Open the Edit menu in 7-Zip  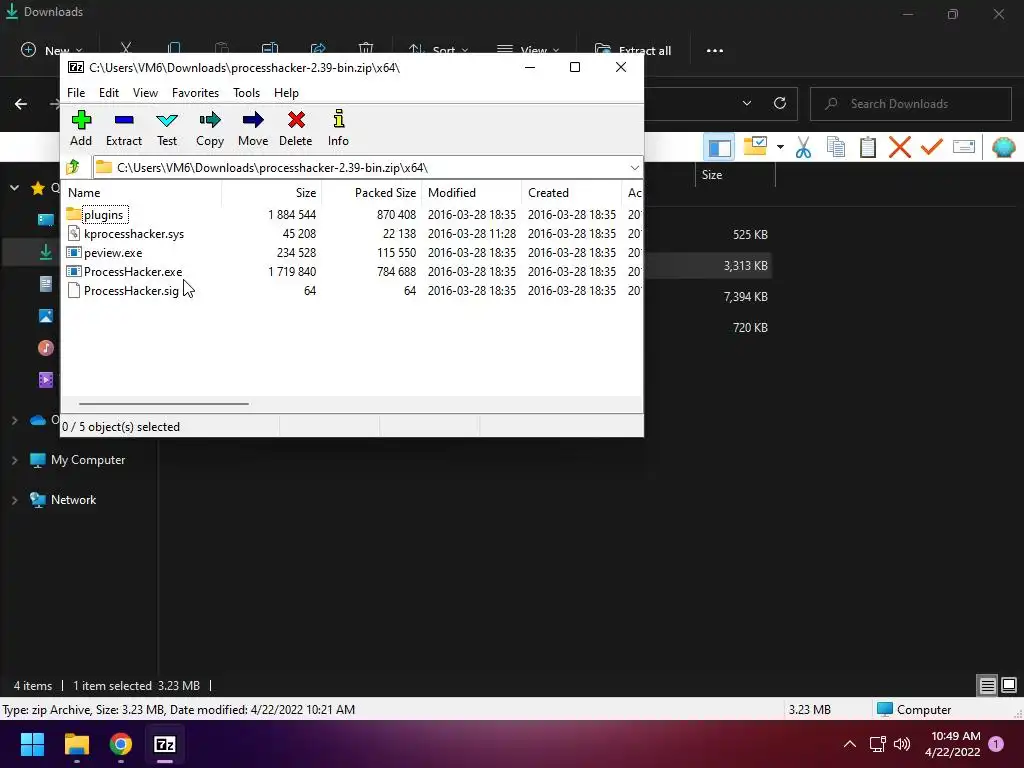coord(108,93)
